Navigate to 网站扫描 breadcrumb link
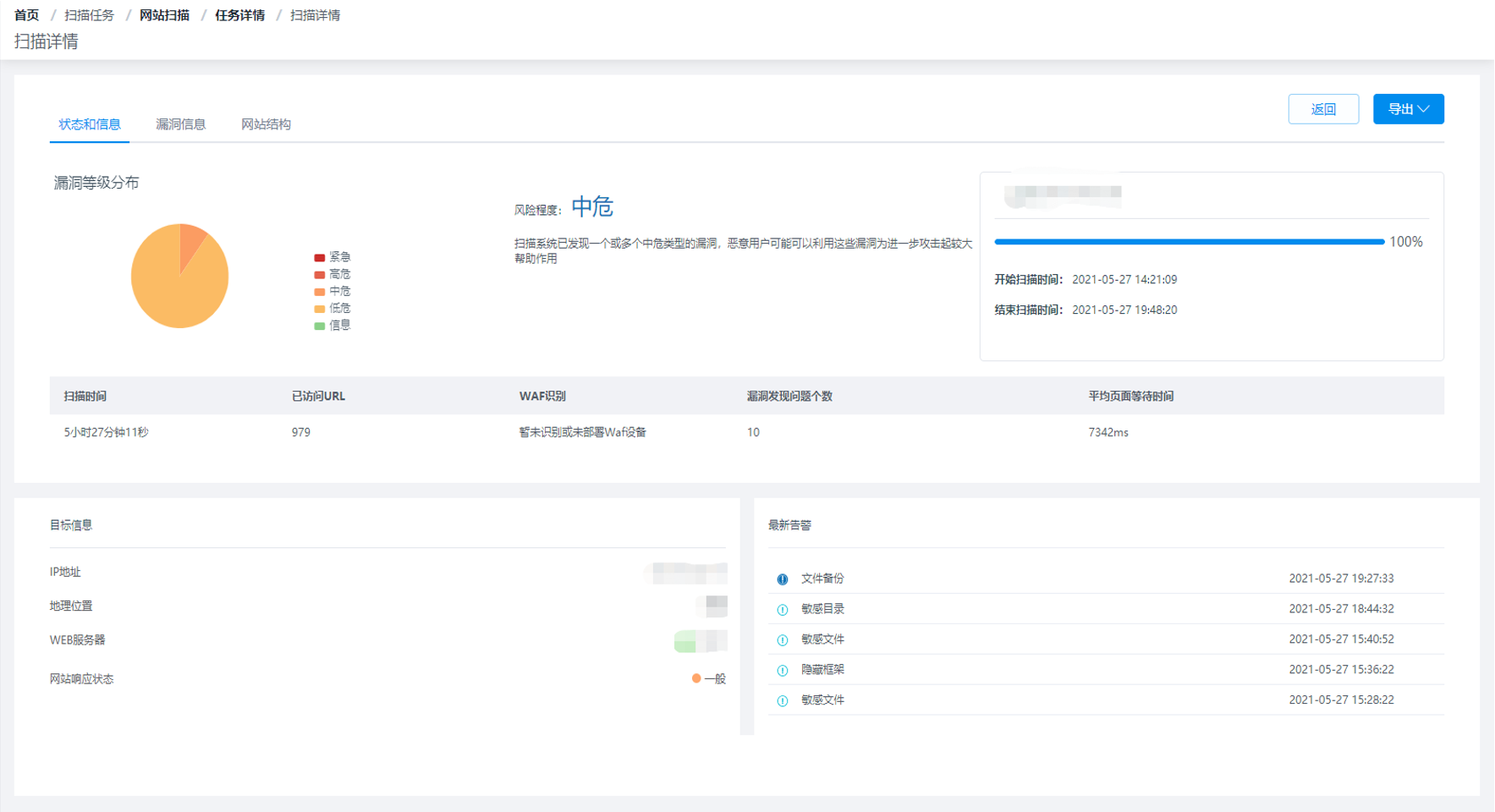 (x=164, y=15)
